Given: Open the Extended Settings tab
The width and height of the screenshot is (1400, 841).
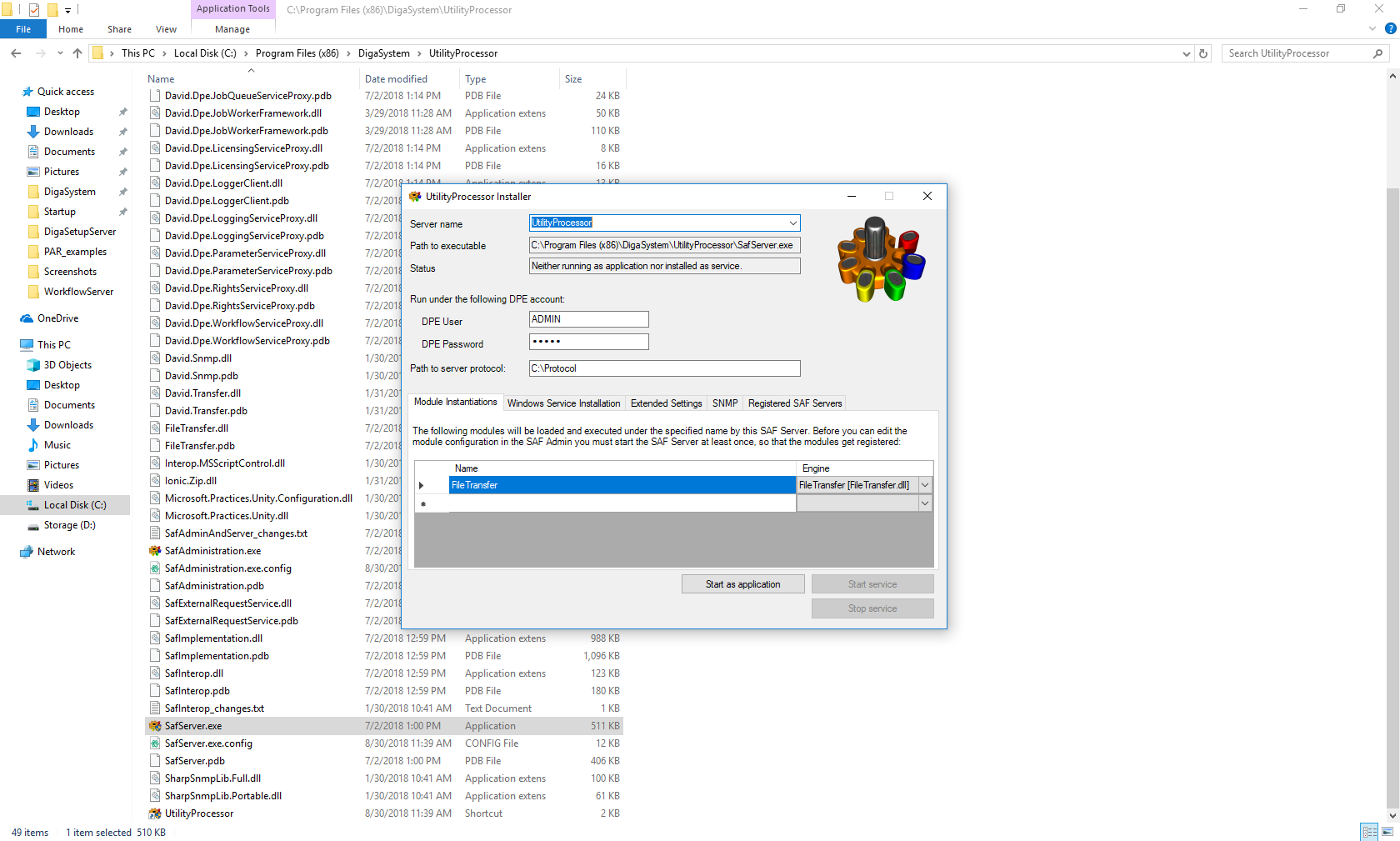Looking at the screenshot, I should click(x=666, y=403).
